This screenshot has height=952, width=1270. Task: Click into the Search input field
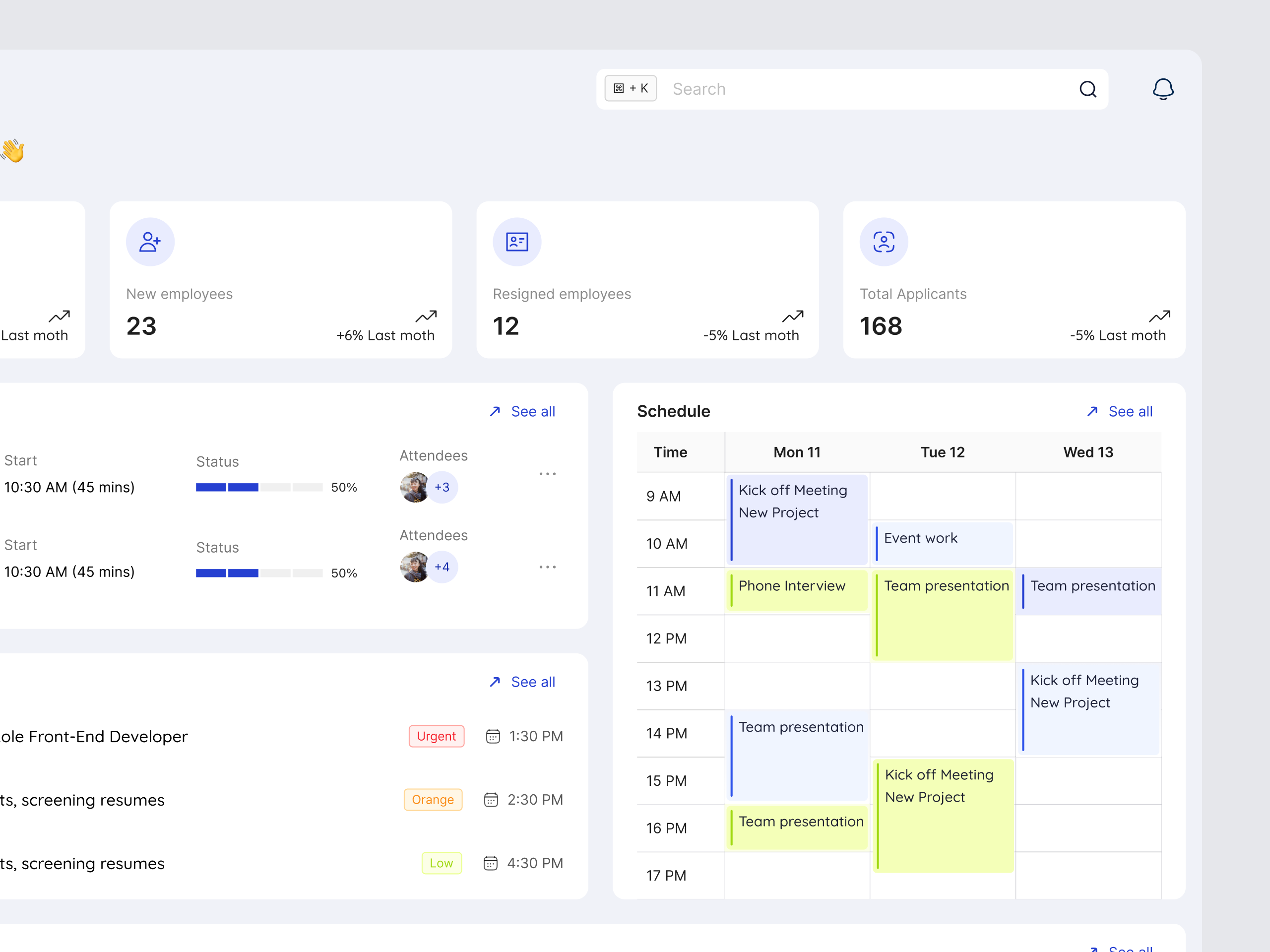tap(804, 89)
